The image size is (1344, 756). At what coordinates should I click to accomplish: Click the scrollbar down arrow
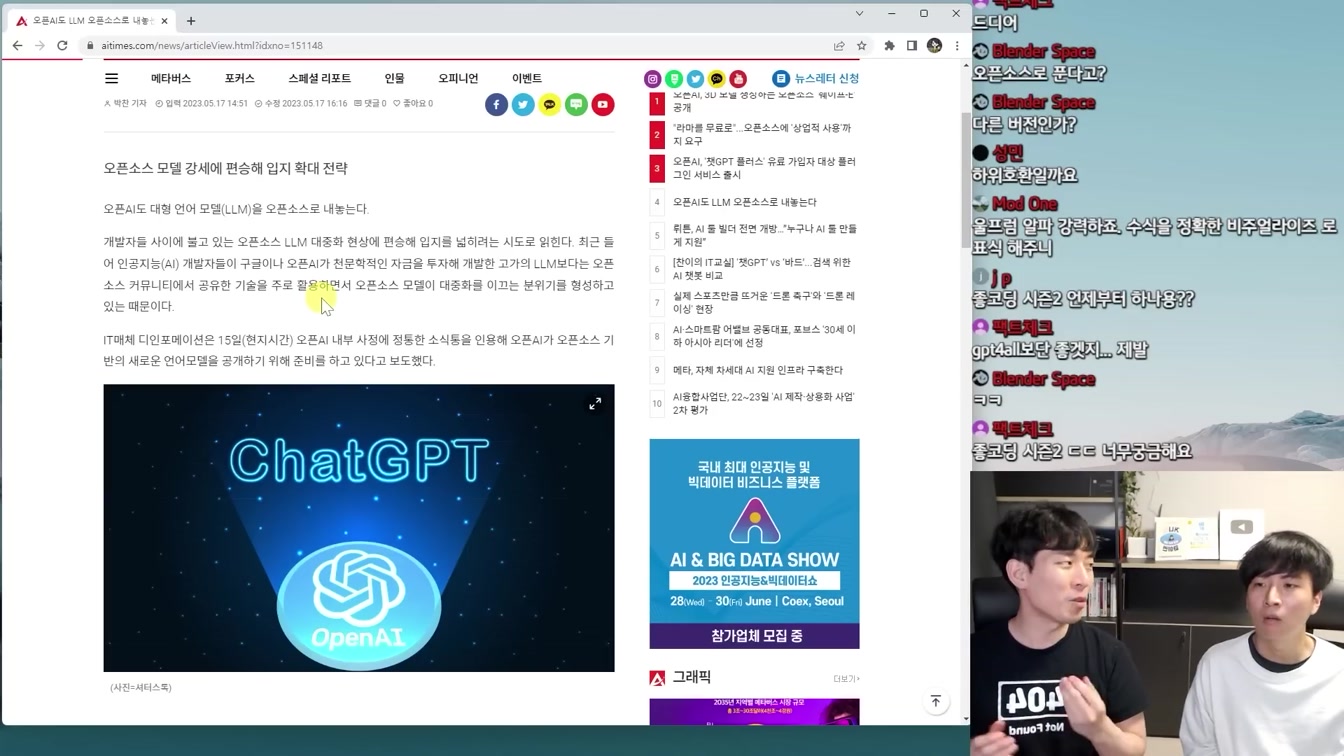click(965, 718)
